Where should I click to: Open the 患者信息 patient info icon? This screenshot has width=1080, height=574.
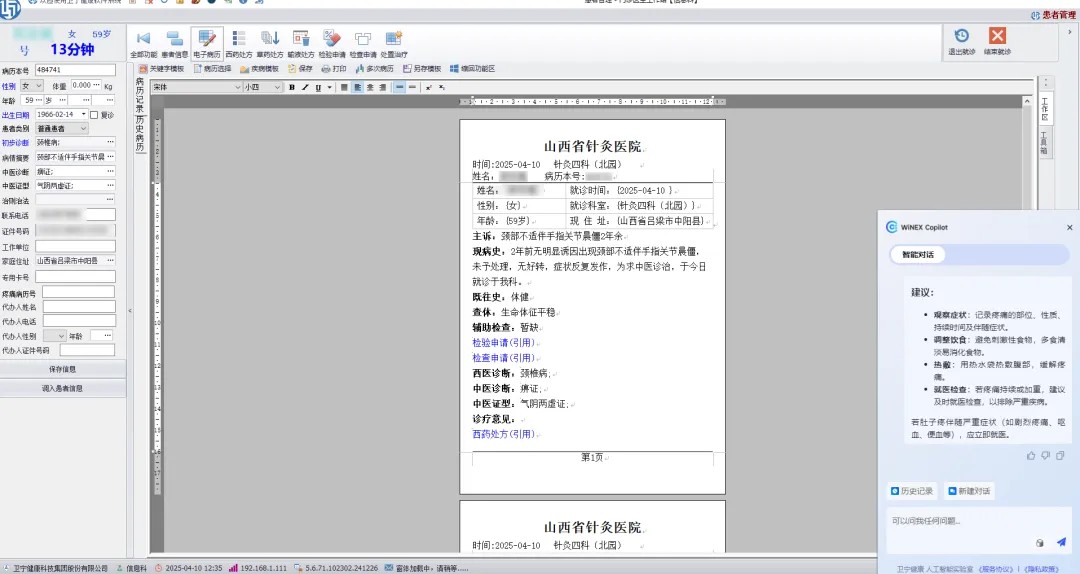(x=175, y=44)
